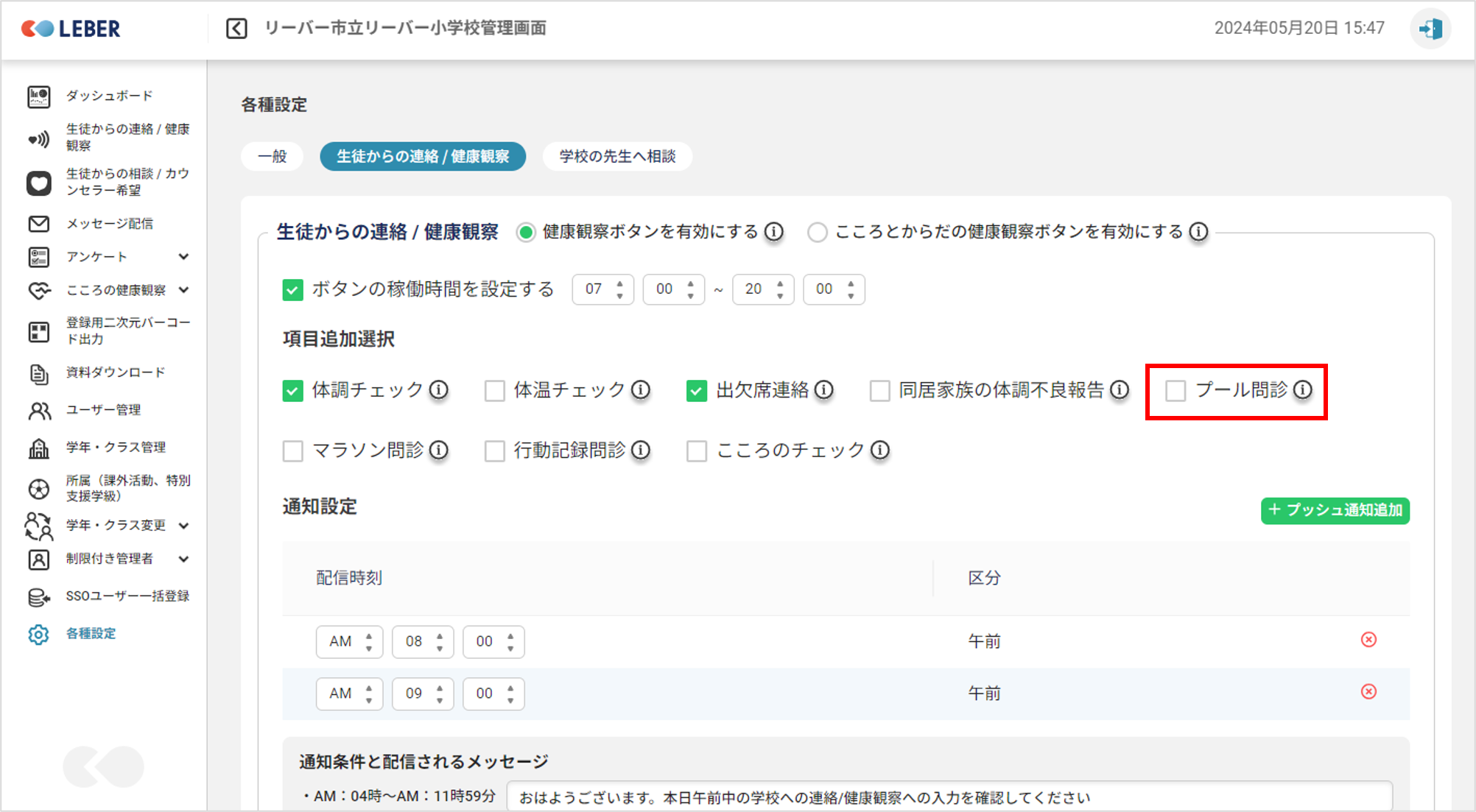Open the 学校の先生へ相談 tab
The image size is (1476, 812).
coord(617,156)
